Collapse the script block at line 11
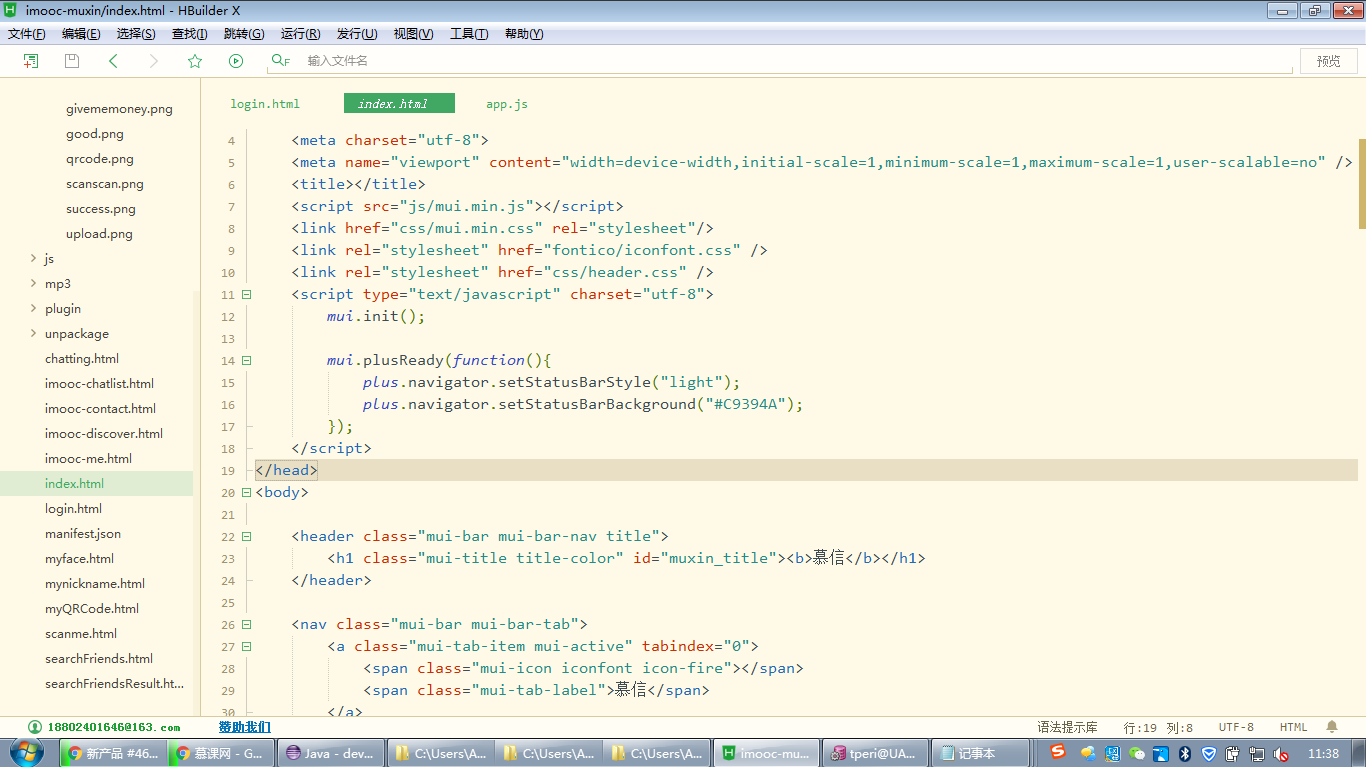Image resolution: width=1366 pixels, height=767 pixels. point(247,294)
